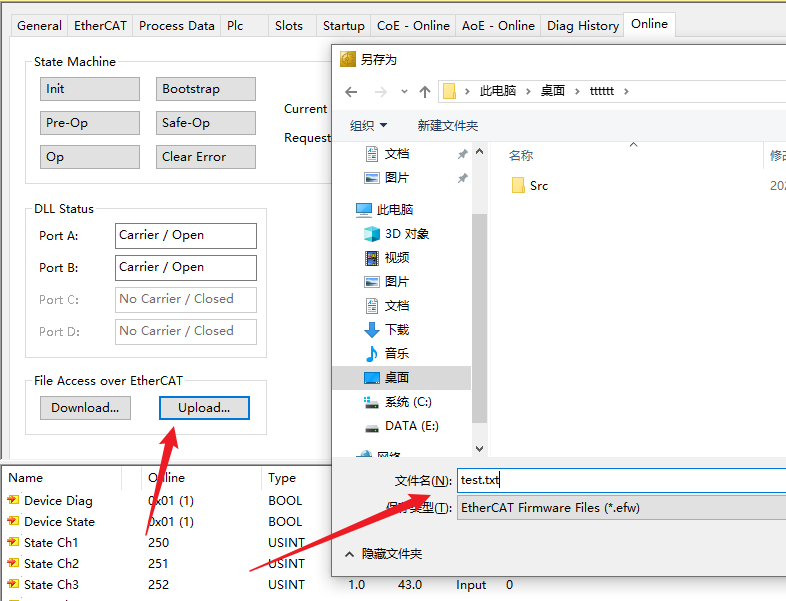Click the Download... button

pos(85,408)
